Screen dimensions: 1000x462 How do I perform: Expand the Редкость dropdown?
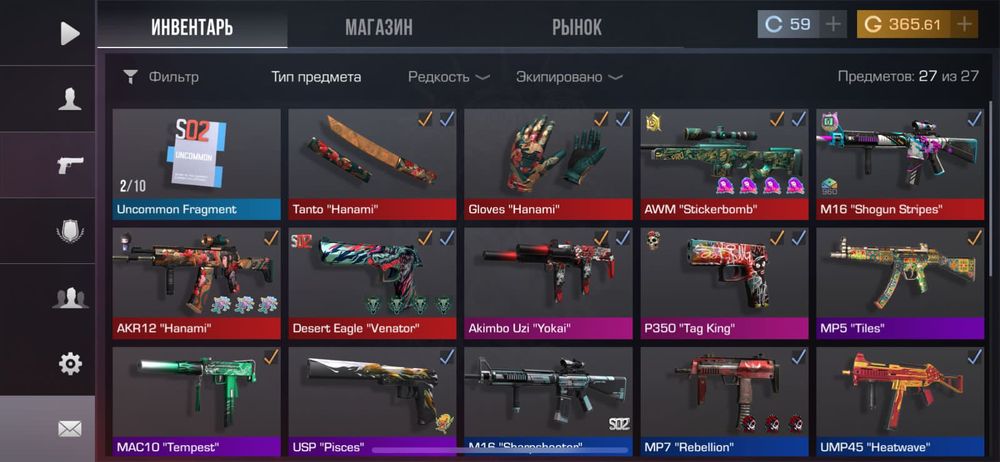click(449, 77)
